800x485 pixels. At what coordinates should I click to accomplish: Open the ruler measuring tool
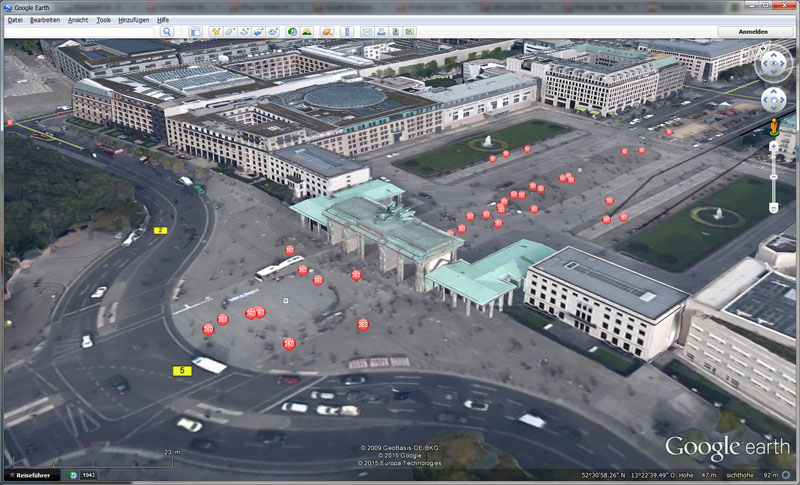[x=347, y=32]
